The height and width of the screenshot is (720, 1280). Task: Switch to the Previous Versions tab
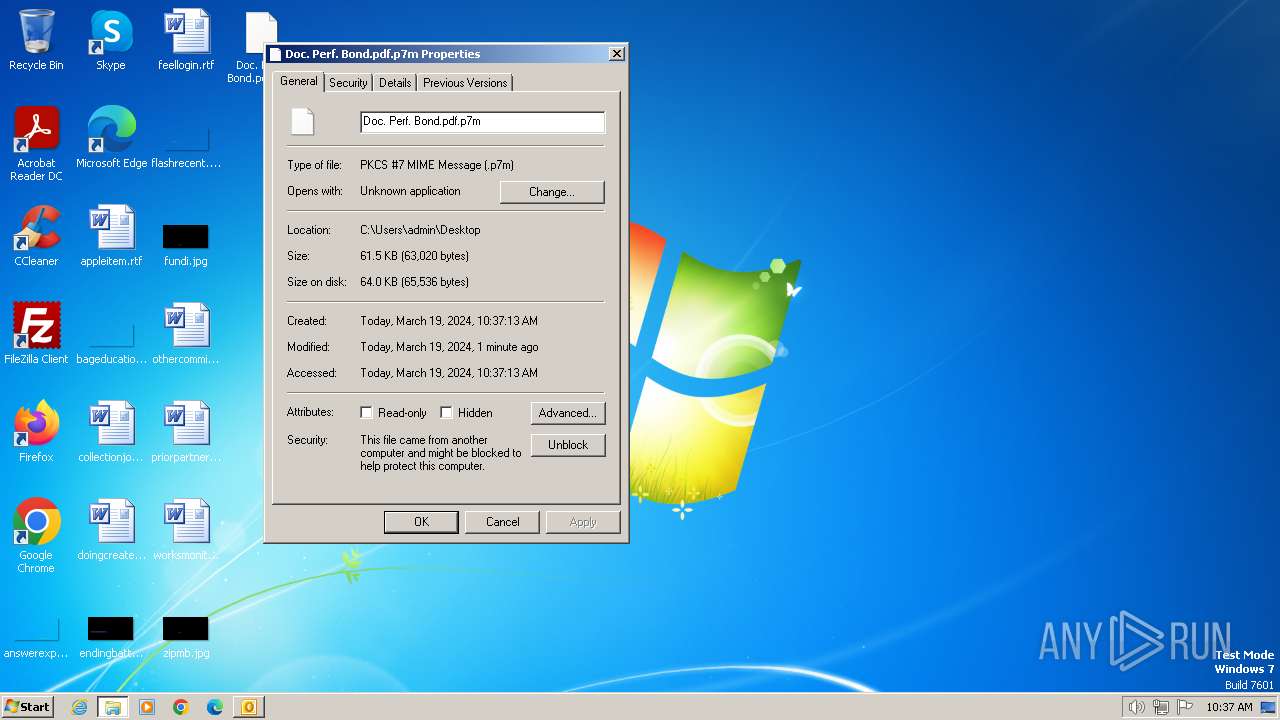465,83
